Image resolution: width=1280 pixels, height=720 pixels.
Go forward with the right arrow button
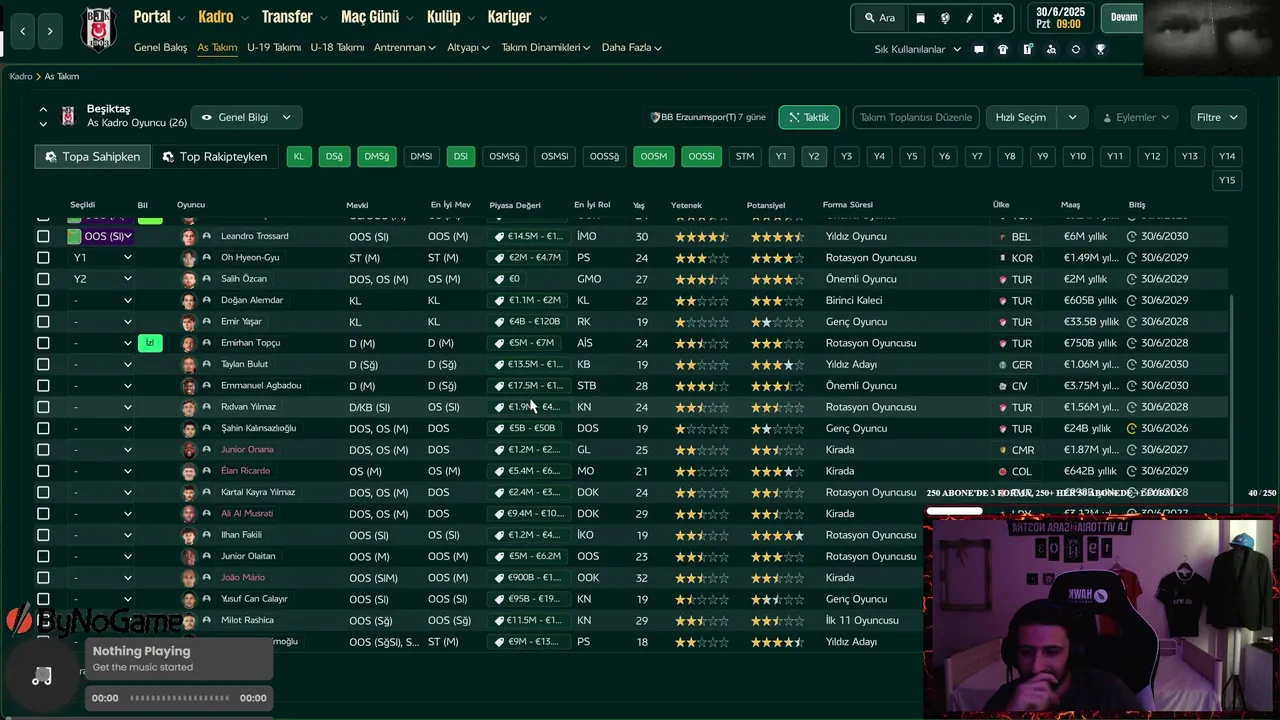(50, 31)
